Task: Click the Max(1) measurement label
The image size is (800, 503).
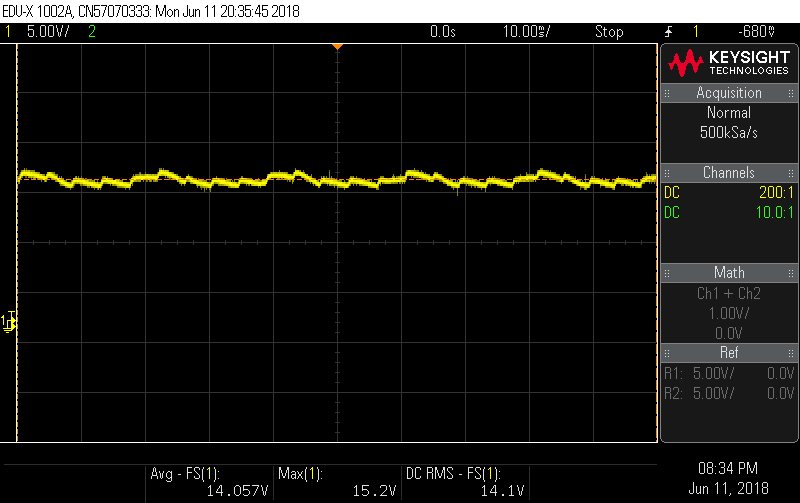Action: click(x=301, y=474)
